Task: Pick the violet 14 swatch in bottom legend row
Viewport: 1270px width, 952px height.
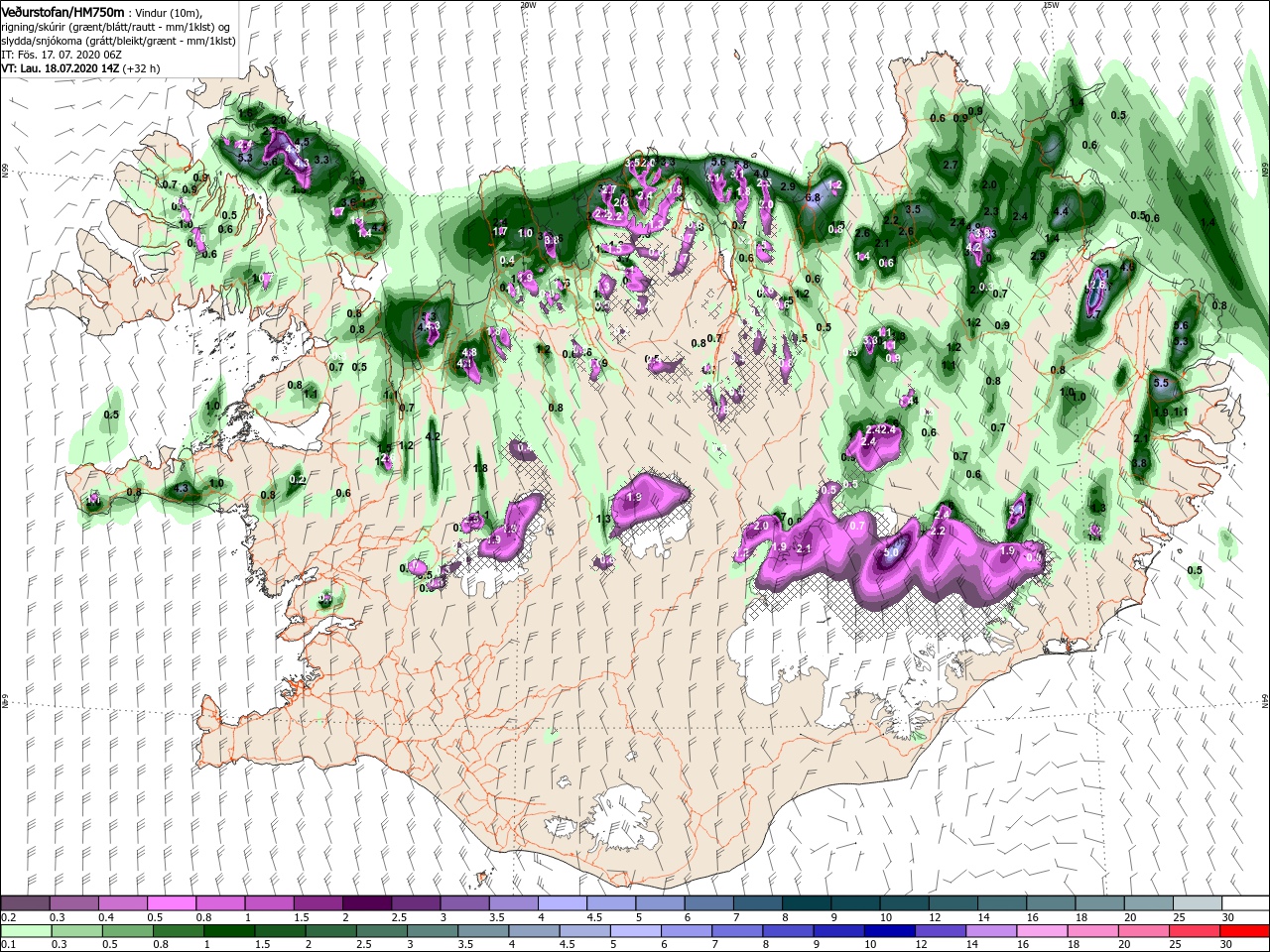Action: (990, 931)
